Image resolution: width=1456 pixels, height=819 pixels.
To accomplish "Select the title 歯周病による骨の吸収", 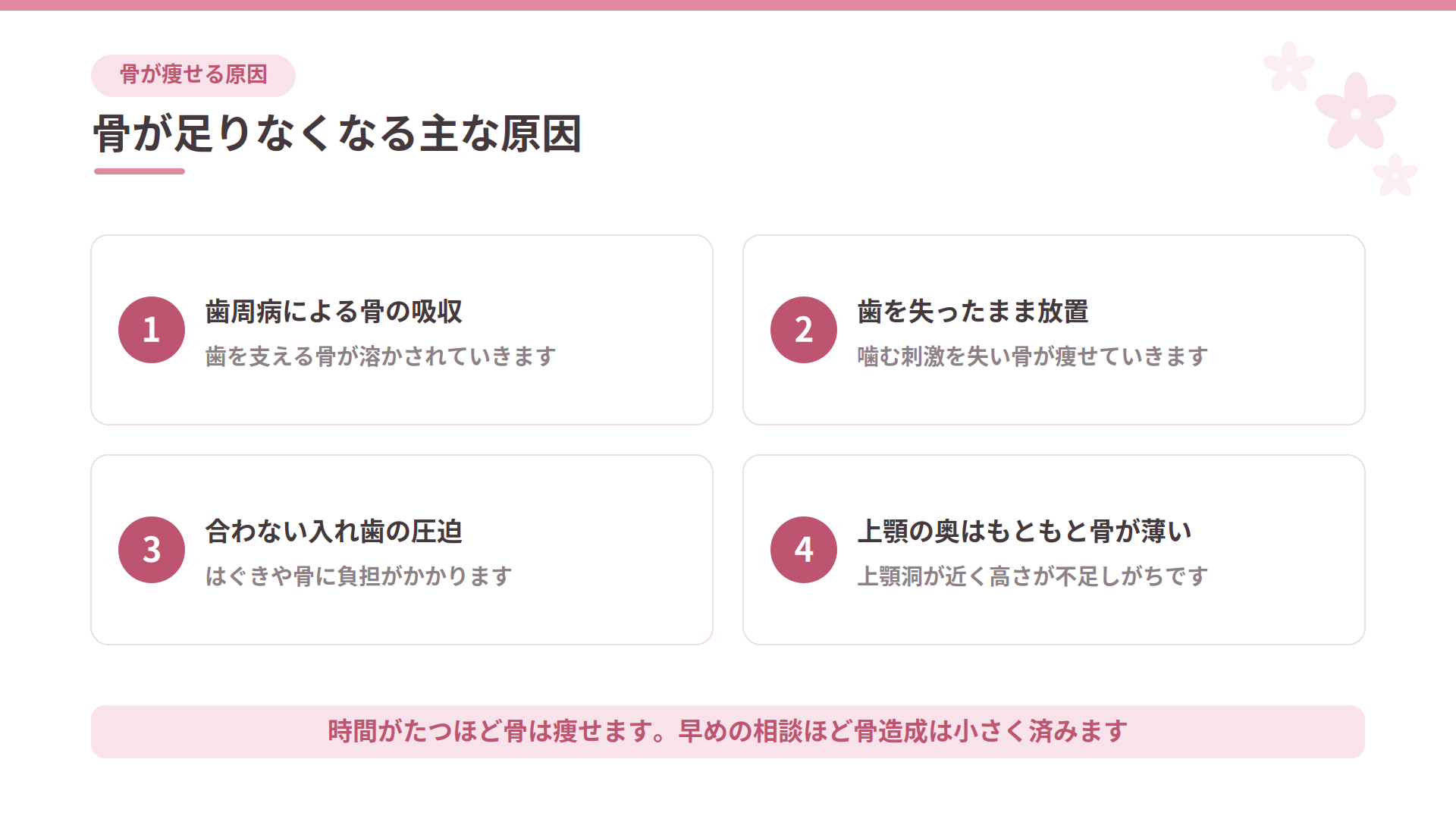I will coord(334,312).
